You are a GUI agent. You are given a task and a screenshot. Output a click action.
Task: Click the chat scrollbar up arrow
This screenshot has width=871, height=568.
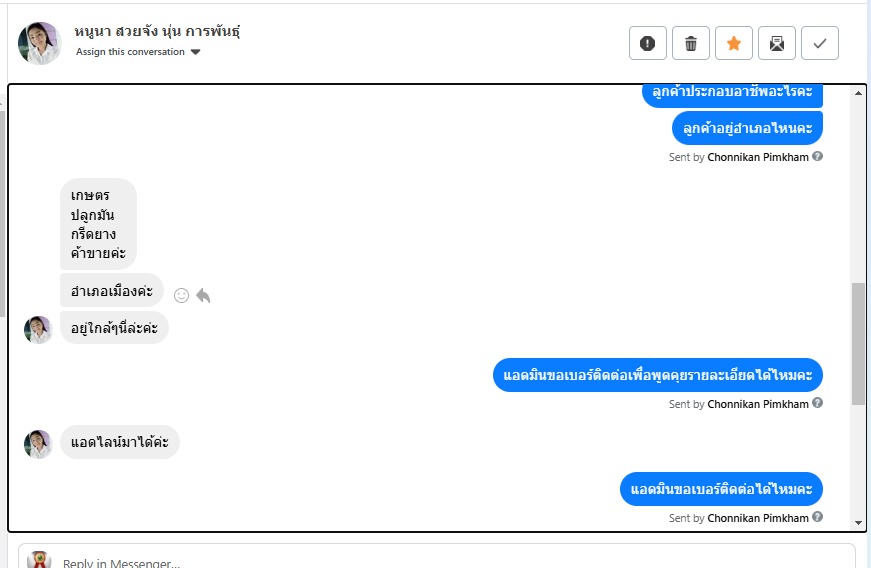coord(858,93)
